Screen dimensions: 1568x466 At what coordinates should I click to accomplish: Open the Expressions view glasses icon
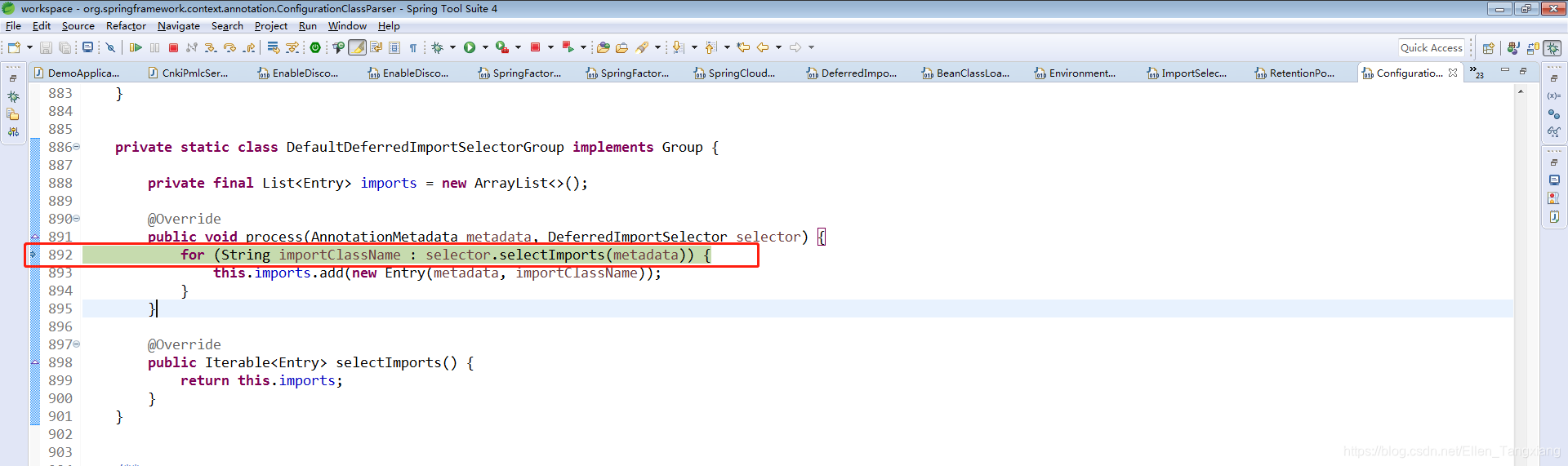[x=1554, y=131]
